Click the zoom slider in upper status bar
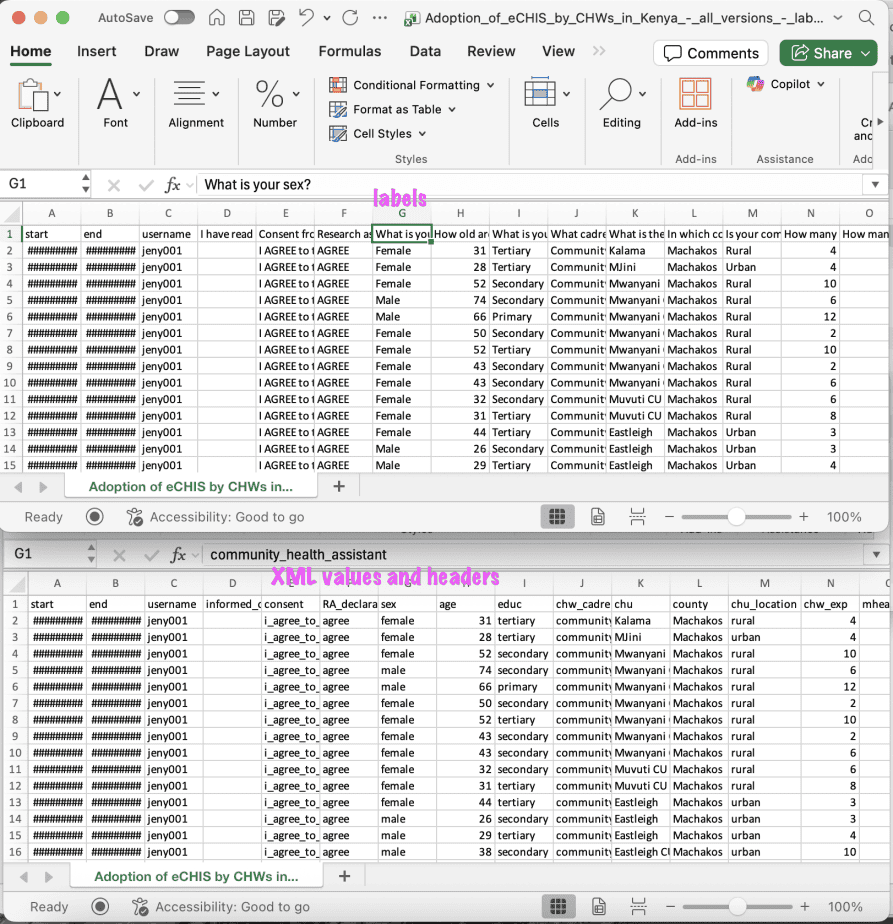This screenshot has width=893, height=924. point(736,517)
